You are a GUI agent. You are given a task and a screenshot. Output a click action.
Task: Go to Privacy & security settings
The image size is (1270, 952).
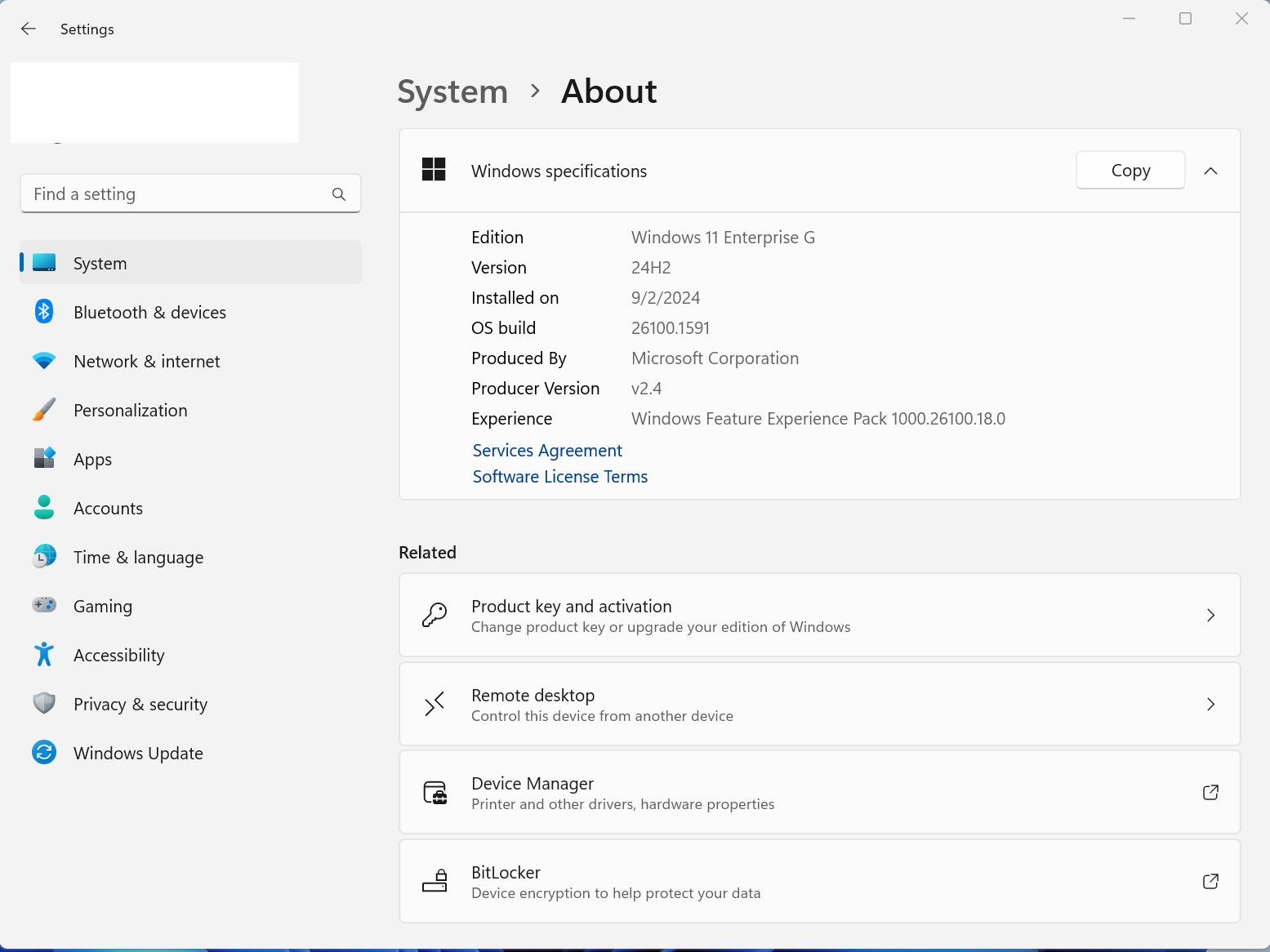coord(190,704)
